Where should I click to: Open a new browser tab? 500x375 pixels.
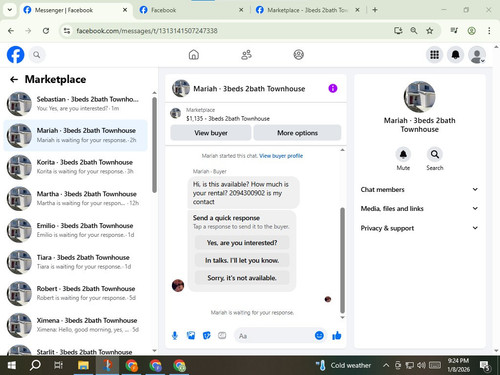pyautogui.click(x=375, y=10)
